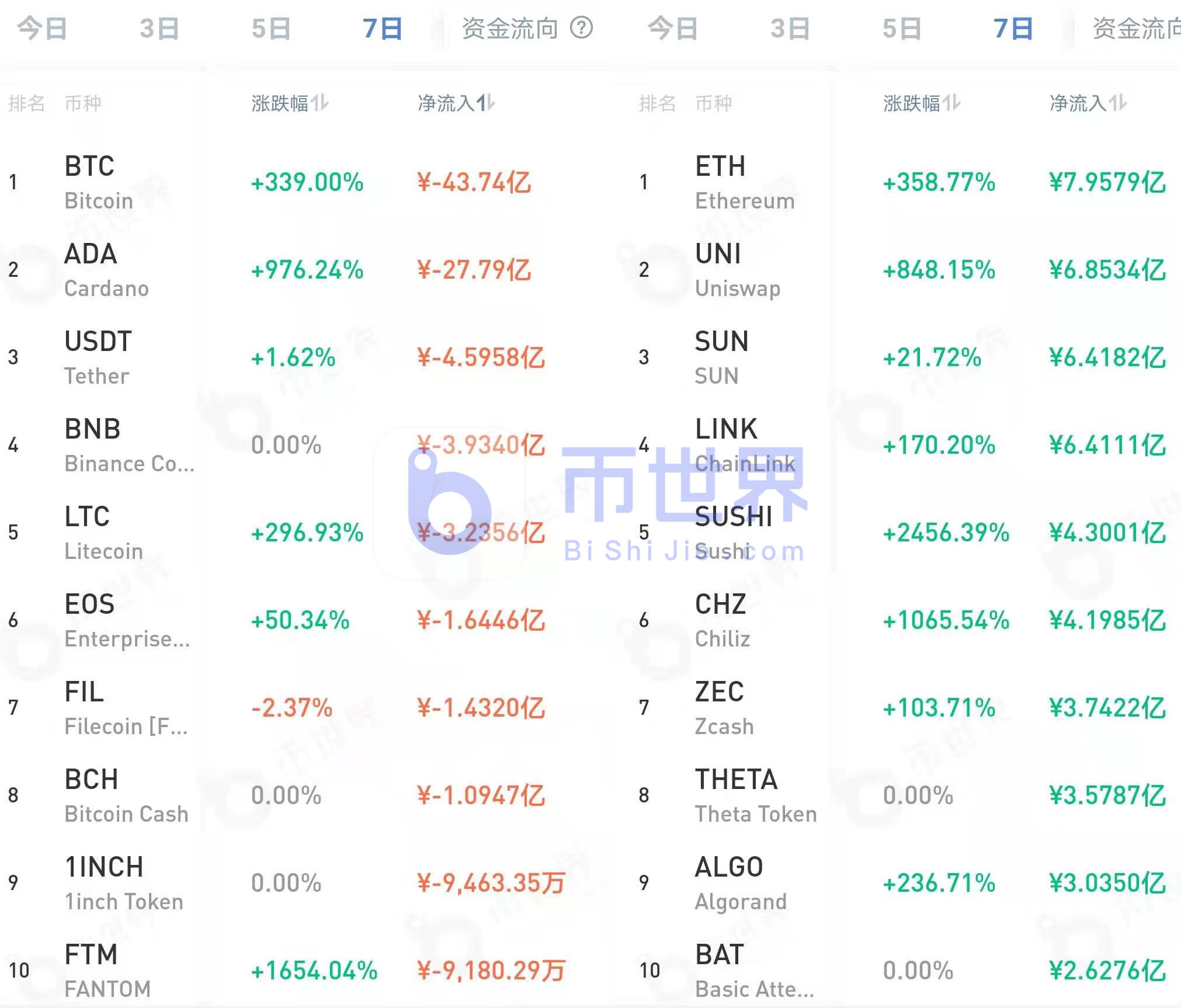Sort left table by 净流入 arrows

coord(486,103)
